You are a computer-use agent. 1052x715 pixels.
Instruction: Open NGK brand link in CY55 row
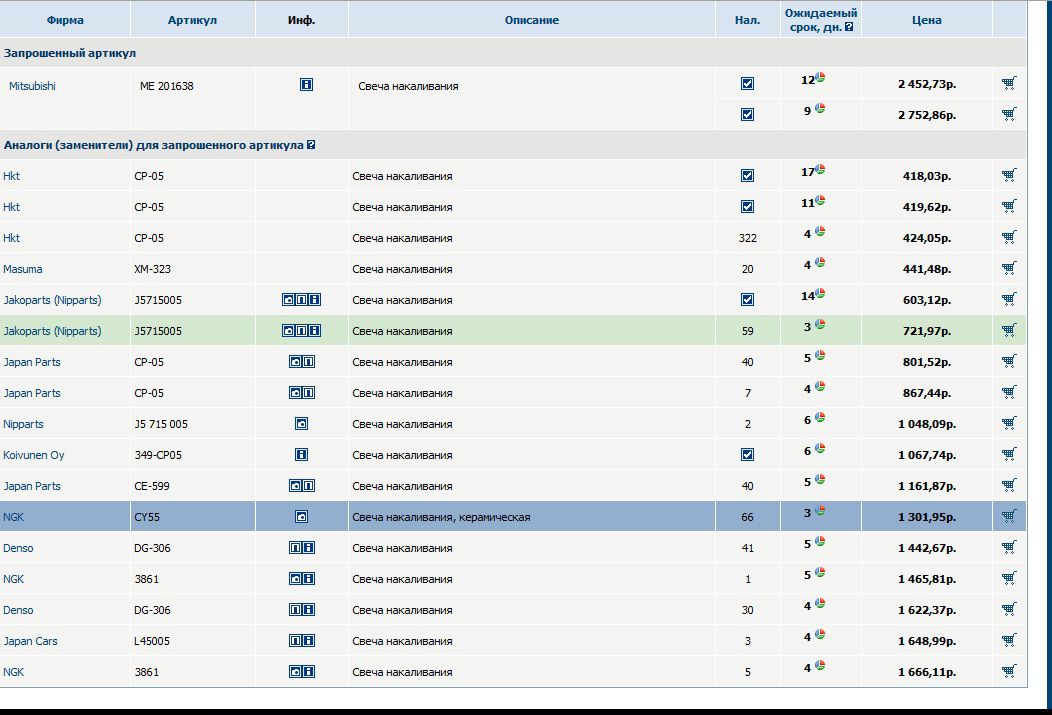[x=13, y=517]
